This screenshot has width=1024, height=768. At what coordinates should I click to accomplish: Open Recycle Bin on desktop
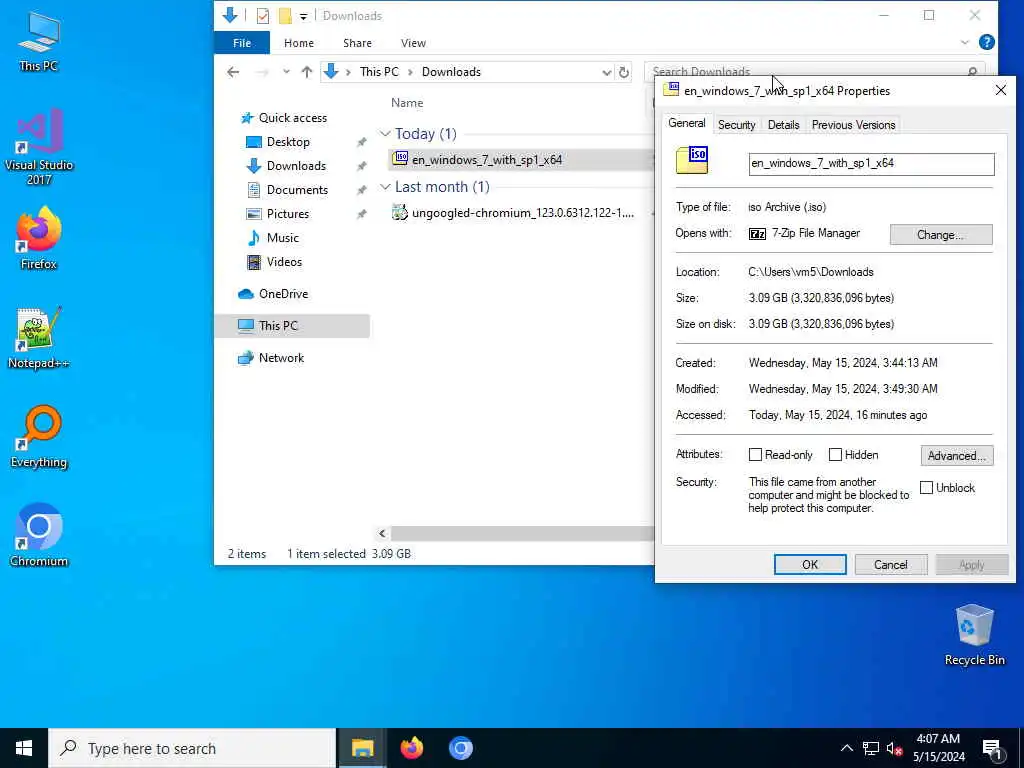coord(974,635)
